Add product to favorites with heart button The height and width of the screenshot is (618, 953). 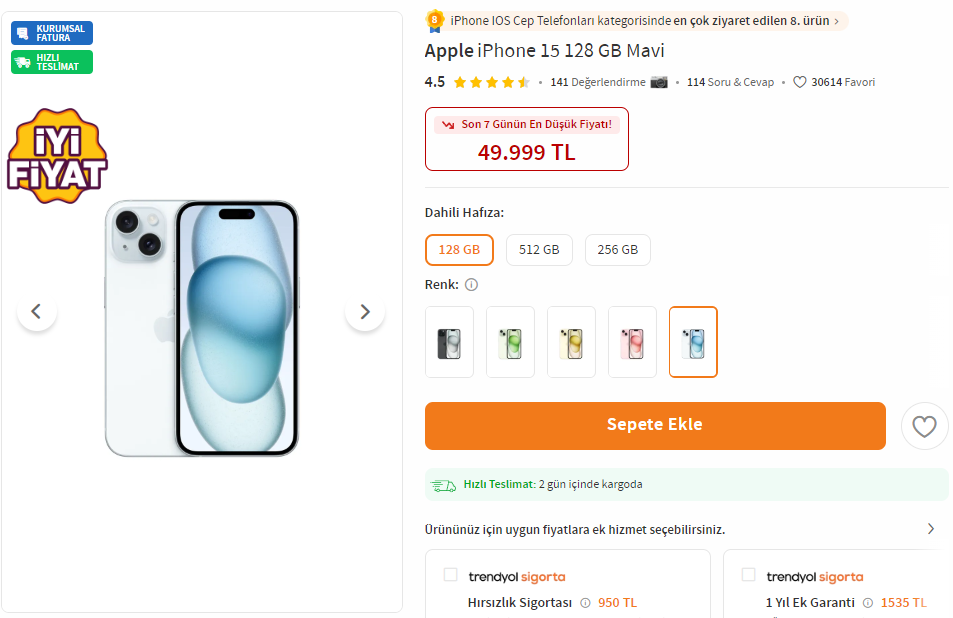924,427
